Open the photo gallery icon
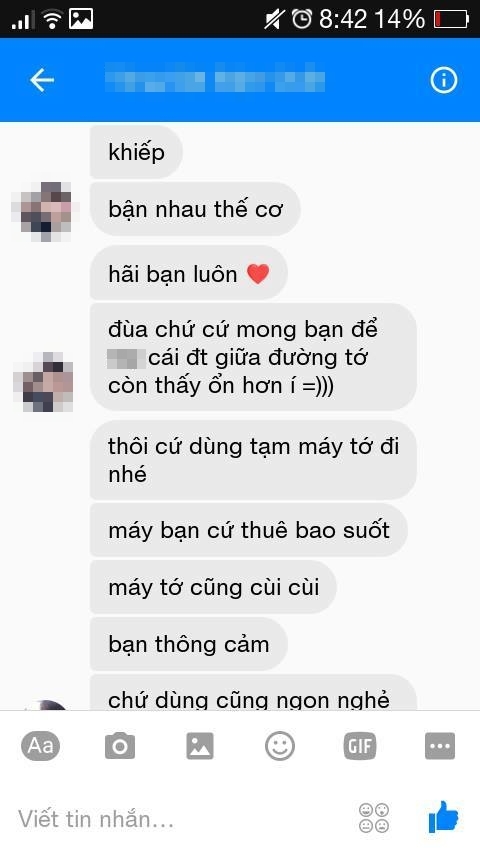This screenshot has width=480, height=854. 200,746
